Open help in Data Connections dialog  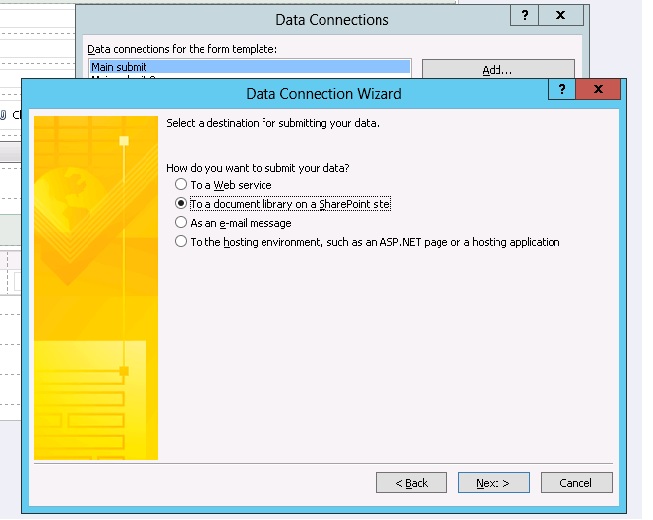coord(525,15)
